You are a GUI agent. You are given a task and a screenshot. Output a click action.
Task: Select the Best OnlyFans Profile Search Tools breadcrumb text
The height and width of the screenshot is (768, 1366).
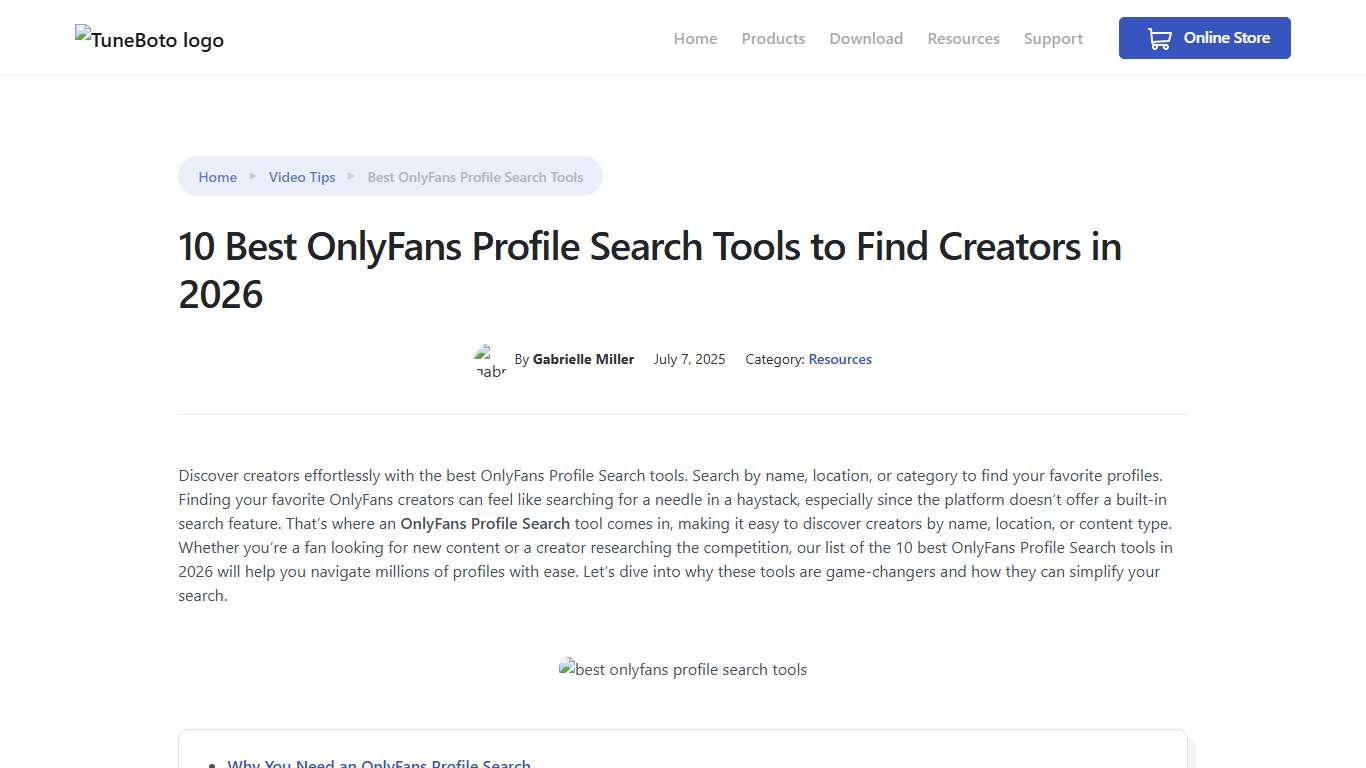[475, 176]
